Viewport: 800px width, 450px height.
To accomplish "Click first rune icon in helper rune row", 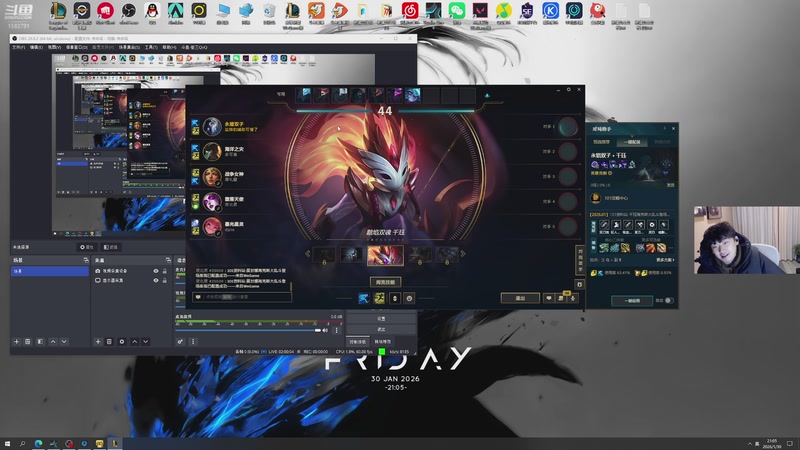I will coord(604,224).
